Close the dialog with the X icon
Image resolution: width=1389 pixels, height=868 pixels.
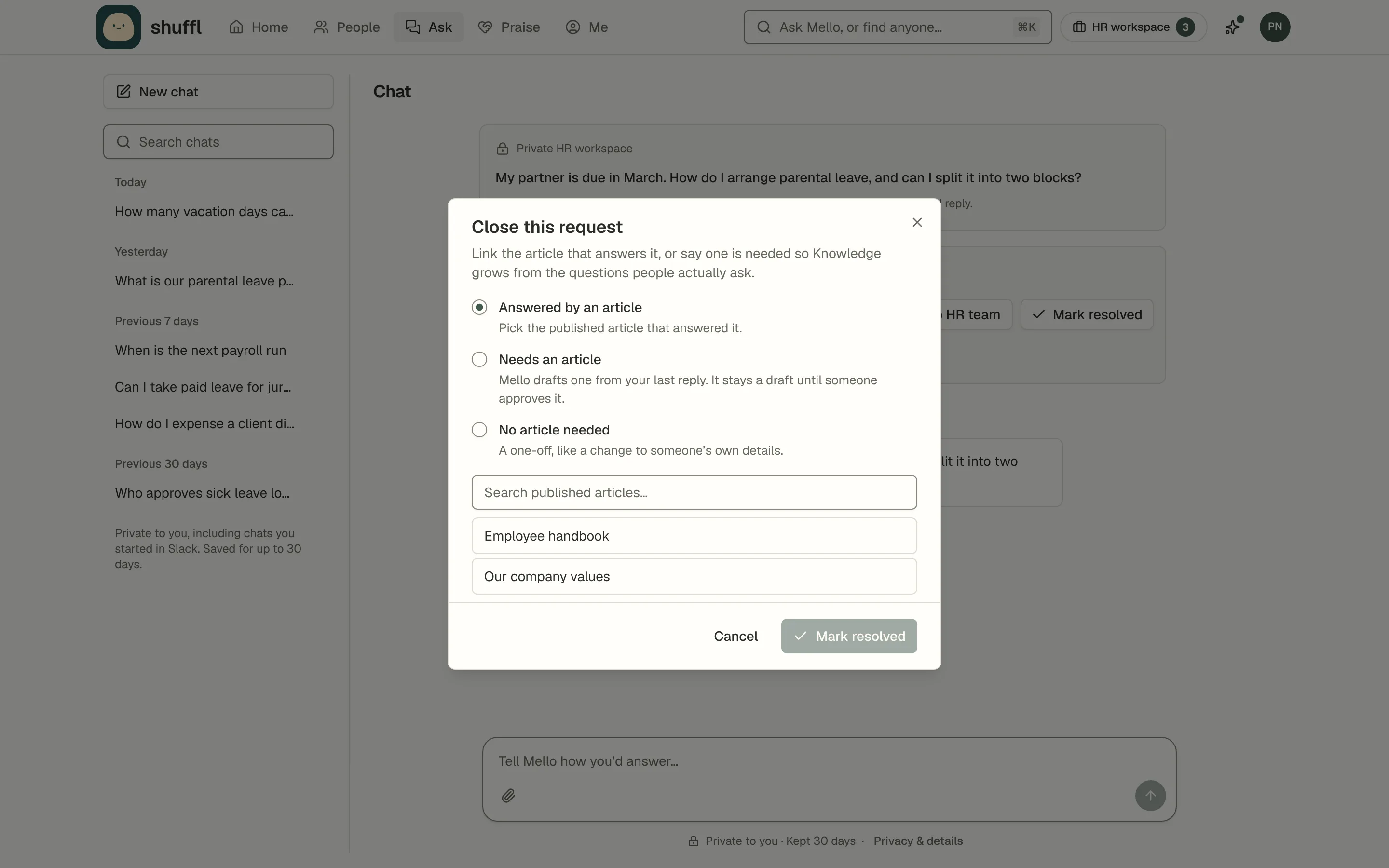tap(917, 222)
